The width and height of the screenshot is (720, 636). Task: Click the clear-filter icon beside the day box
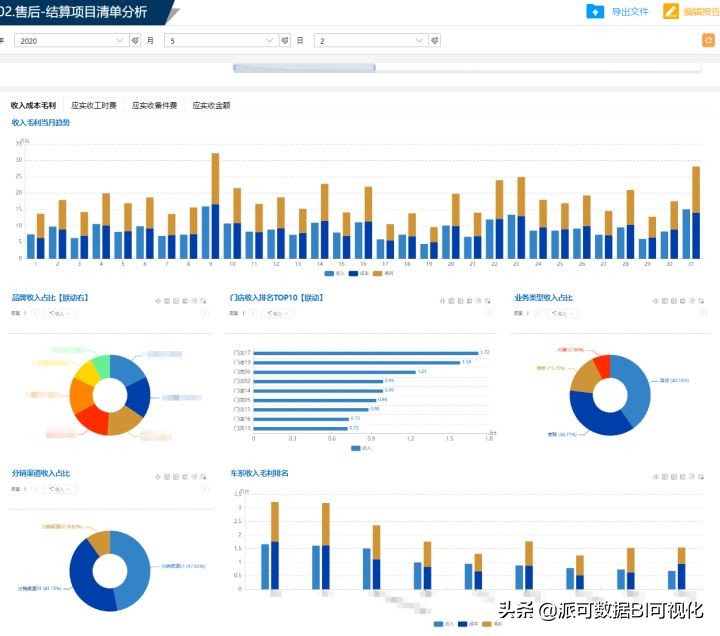(x=435, y=41)
